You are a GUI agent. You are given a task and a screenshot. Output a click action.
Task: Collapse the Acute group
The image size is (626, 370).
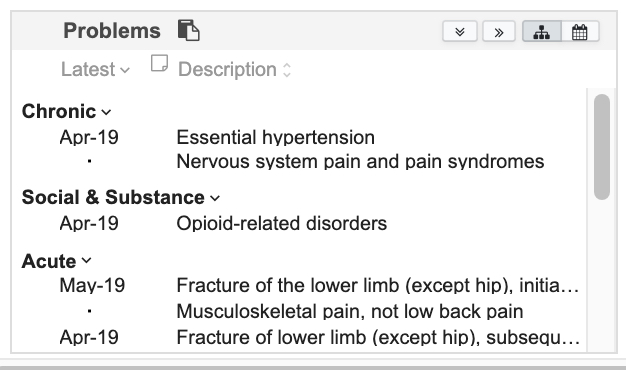(x=56, y=261)
